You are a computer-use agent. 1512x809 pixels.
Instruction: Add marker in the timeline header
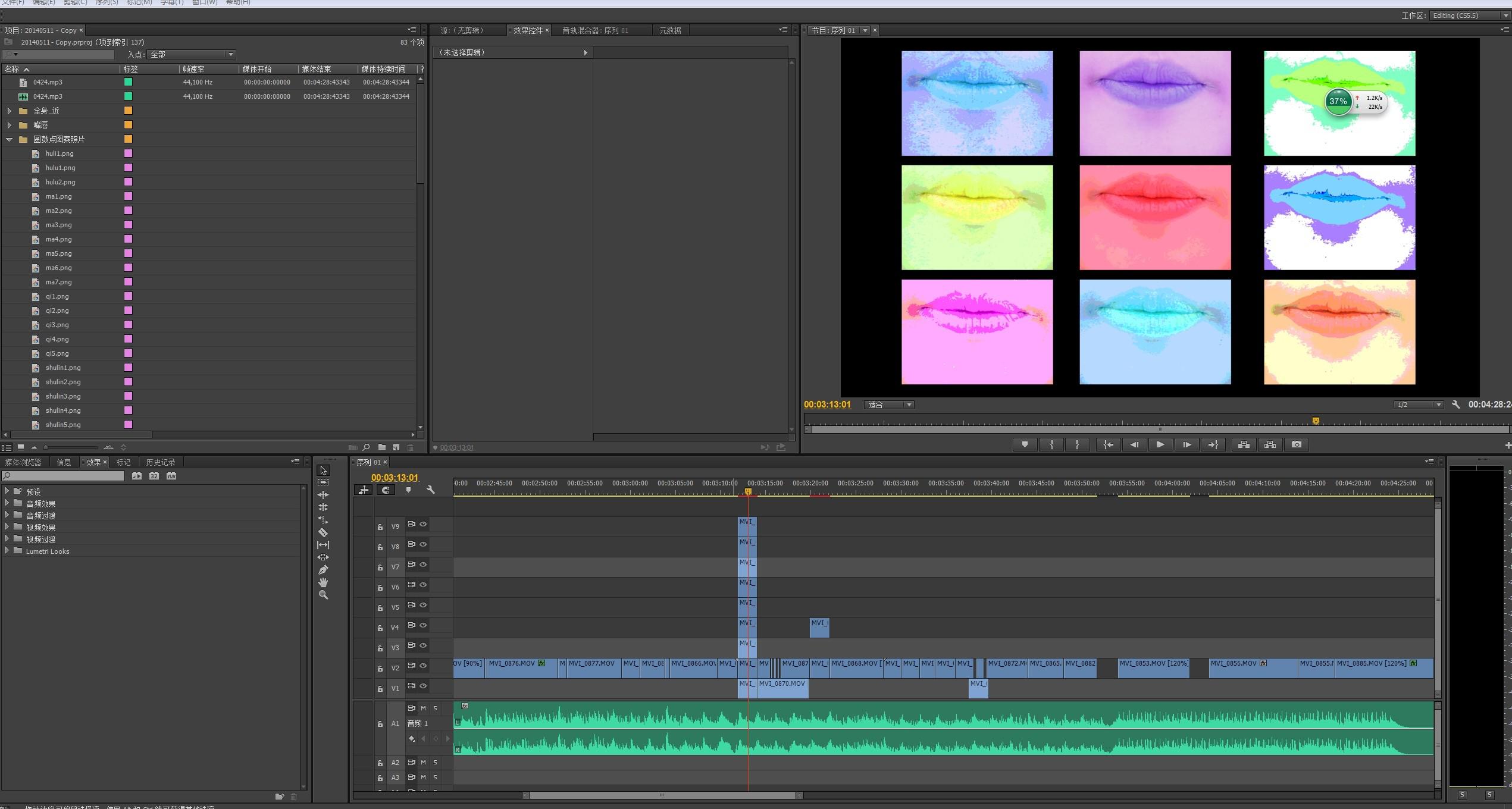pos(408,490)
